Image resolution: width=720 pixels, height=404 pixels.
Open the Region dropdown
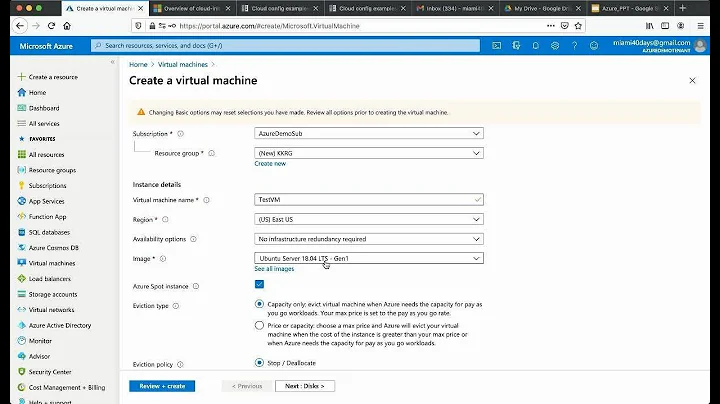(369, 219)
